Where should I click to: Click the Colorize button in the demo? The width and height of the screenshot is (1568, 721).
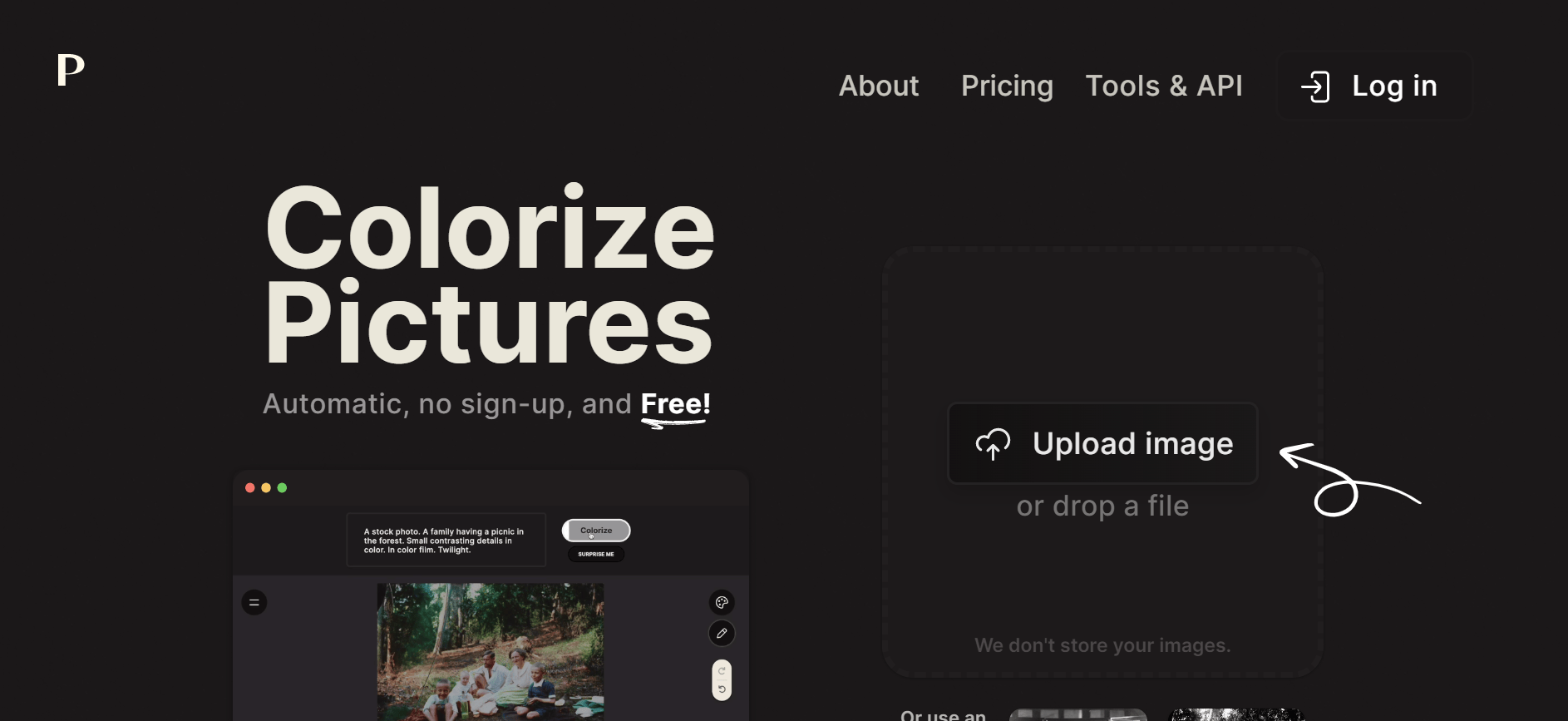[x=596, y=531]
